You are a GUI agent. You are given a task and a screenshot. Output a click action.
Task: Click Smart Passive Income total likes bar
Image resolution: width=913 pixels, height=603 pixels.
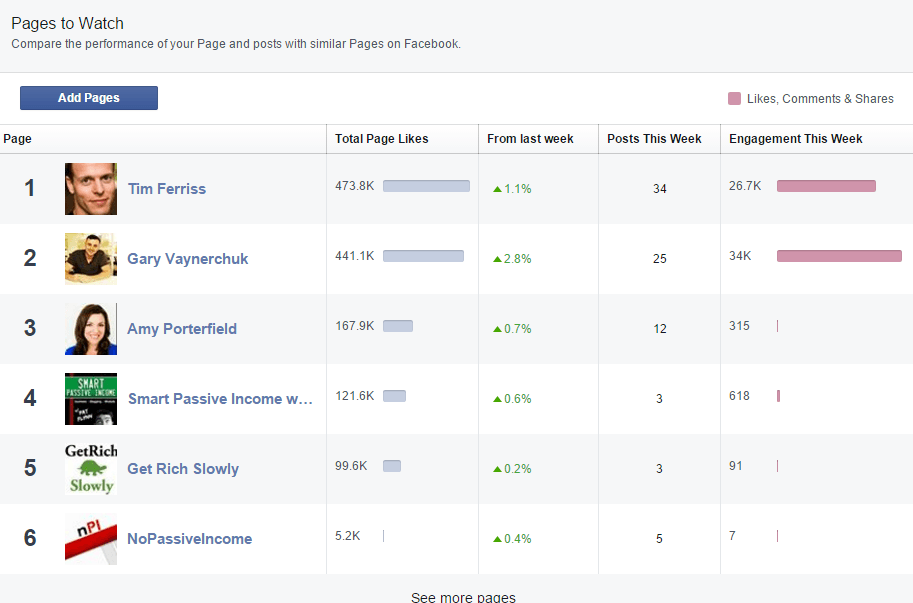pos(394,396)
